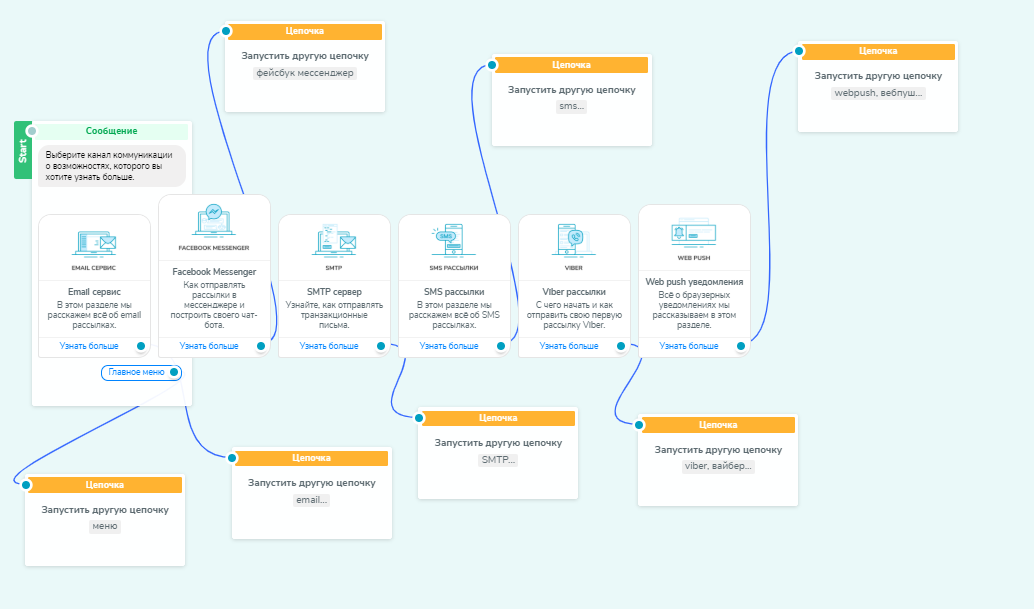1034x609 pixels.
Task: Open the Цепочка block for фейсбук мессенджер
Action: (305, 67)
